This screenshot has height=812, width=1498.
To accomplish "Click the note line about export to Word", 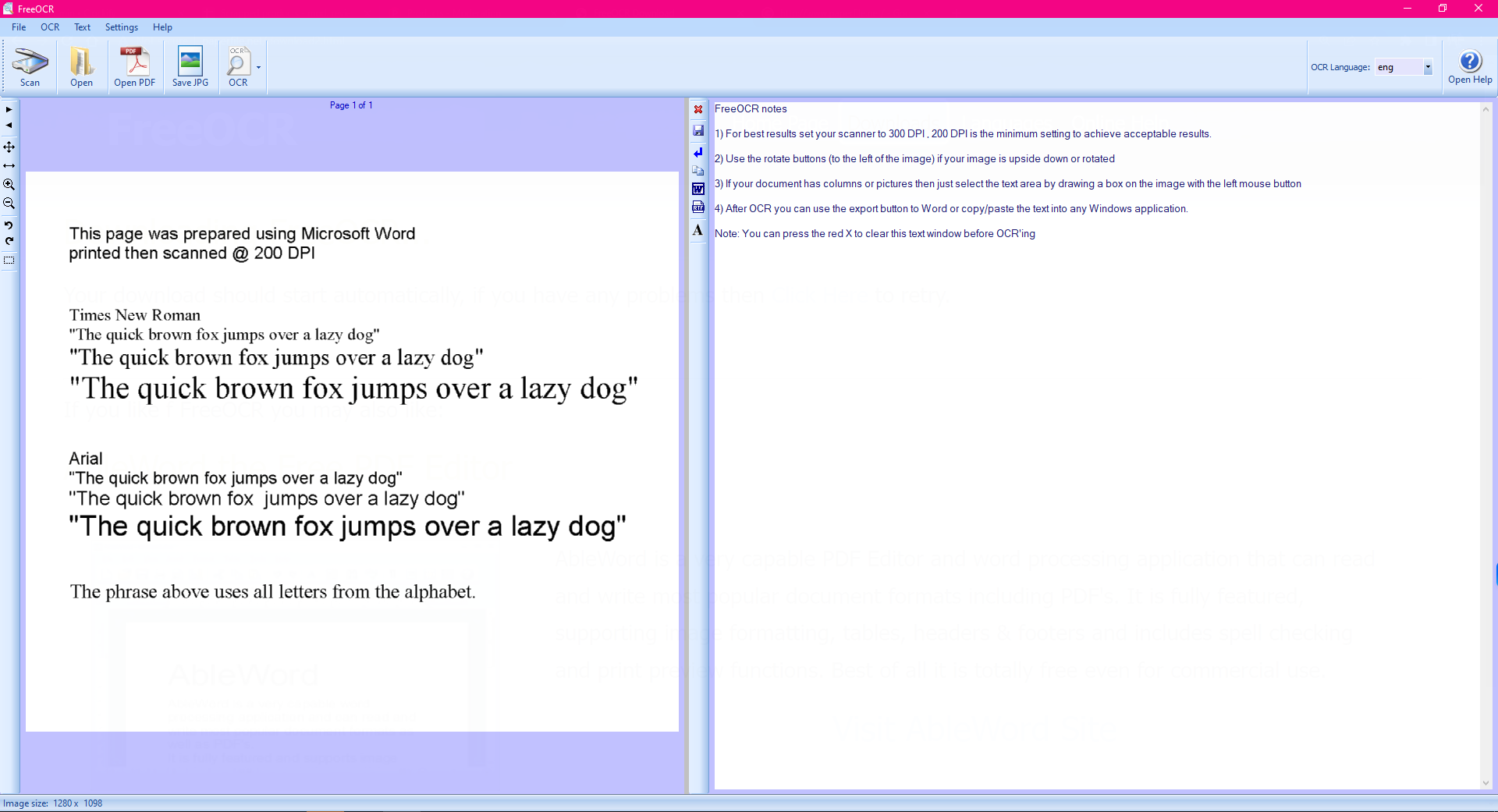I will click(951, 209).
